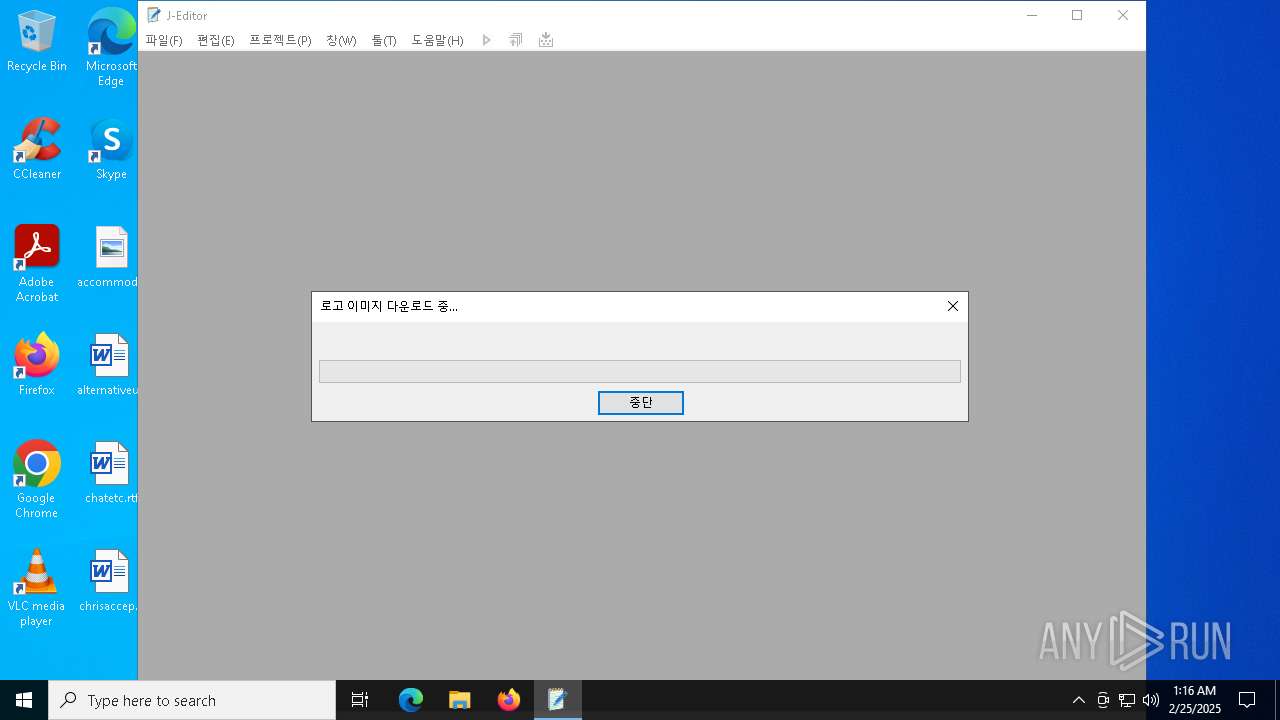Open the 창(W) menu
The height and width of the screenshot is (720, 1280).
click(341, 40)
